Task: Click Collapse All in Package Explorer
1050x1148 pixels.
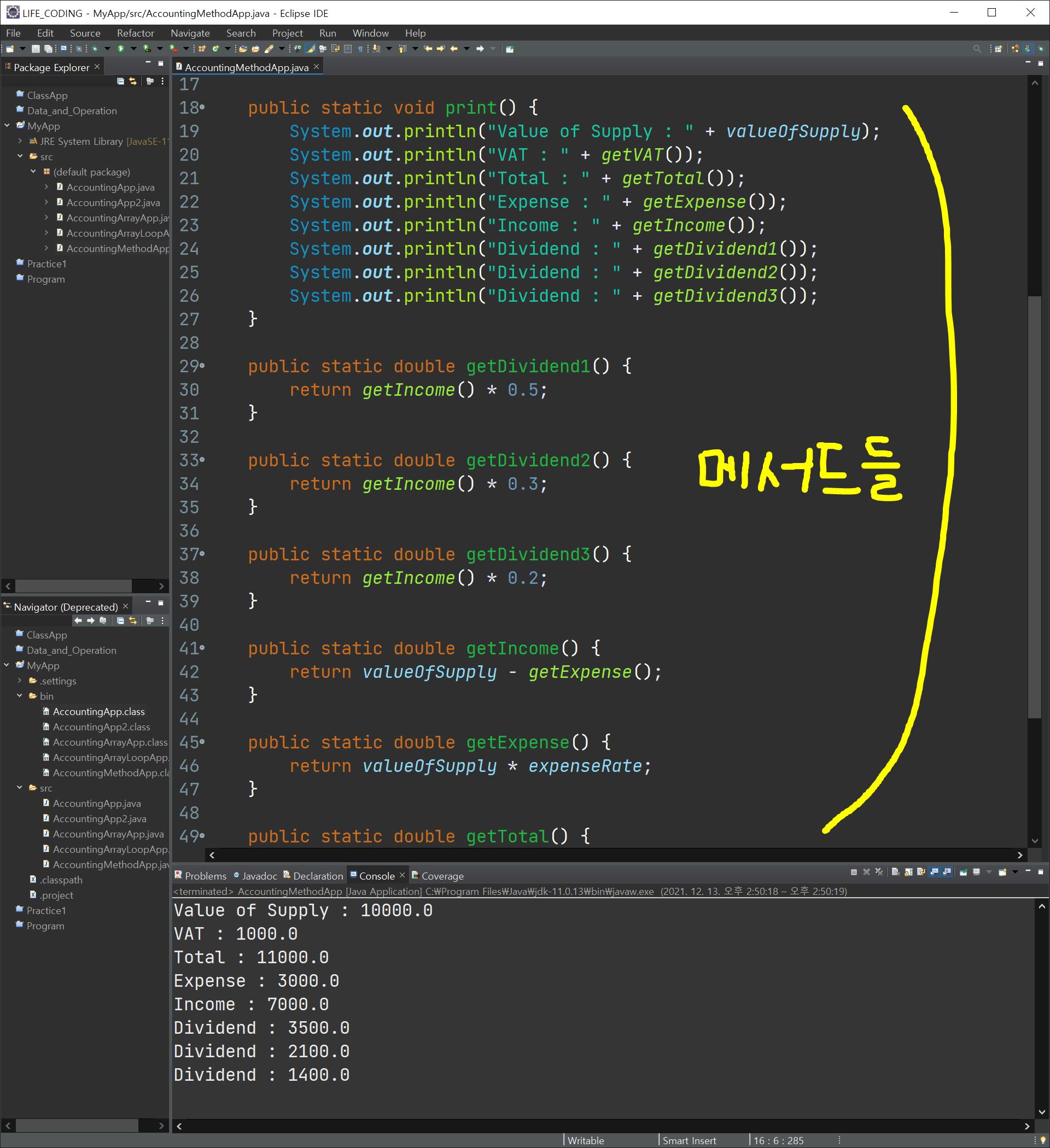Action: [120, 81]
